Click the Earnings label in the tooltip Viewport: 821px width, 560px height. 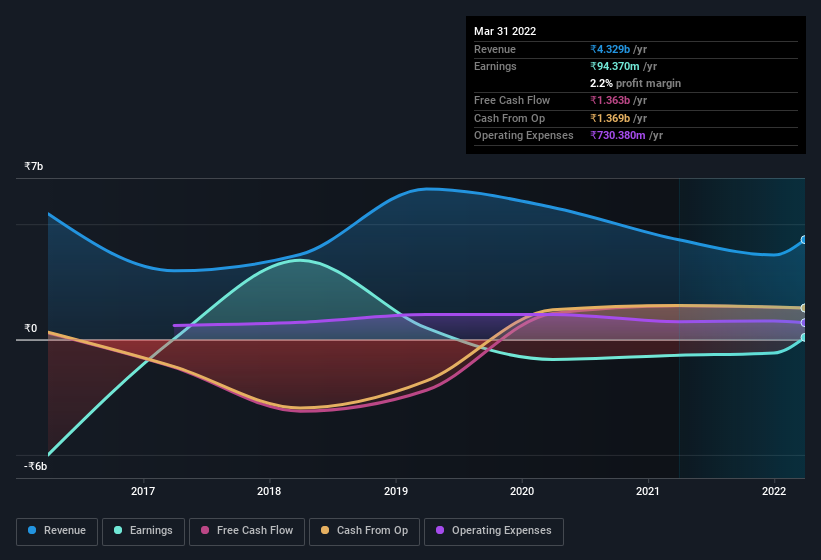pyautogui.click(x=495, y=66)
